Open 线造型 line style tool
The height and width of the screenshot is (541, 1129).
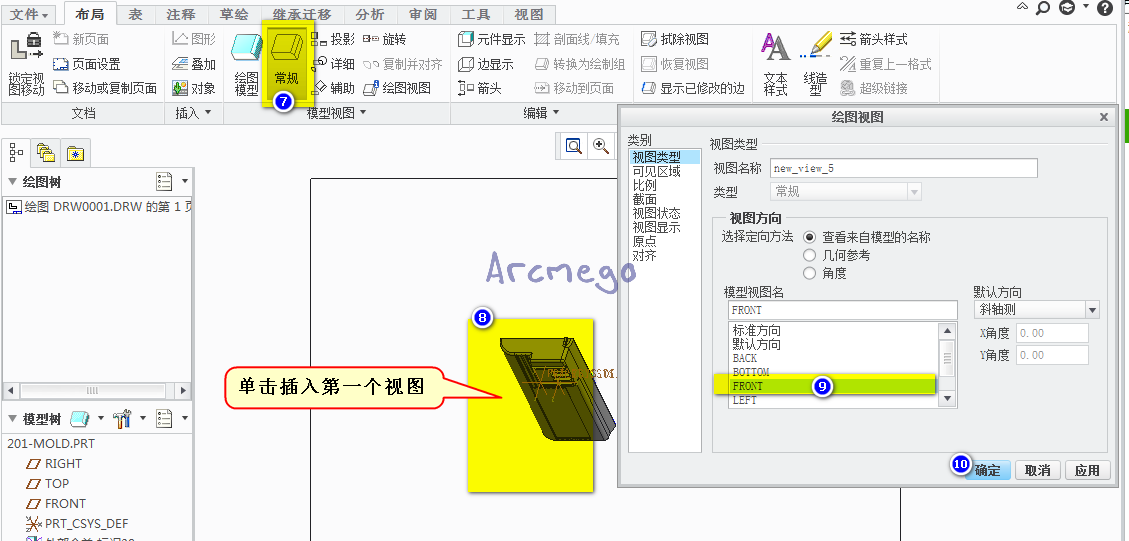(815, 64)
